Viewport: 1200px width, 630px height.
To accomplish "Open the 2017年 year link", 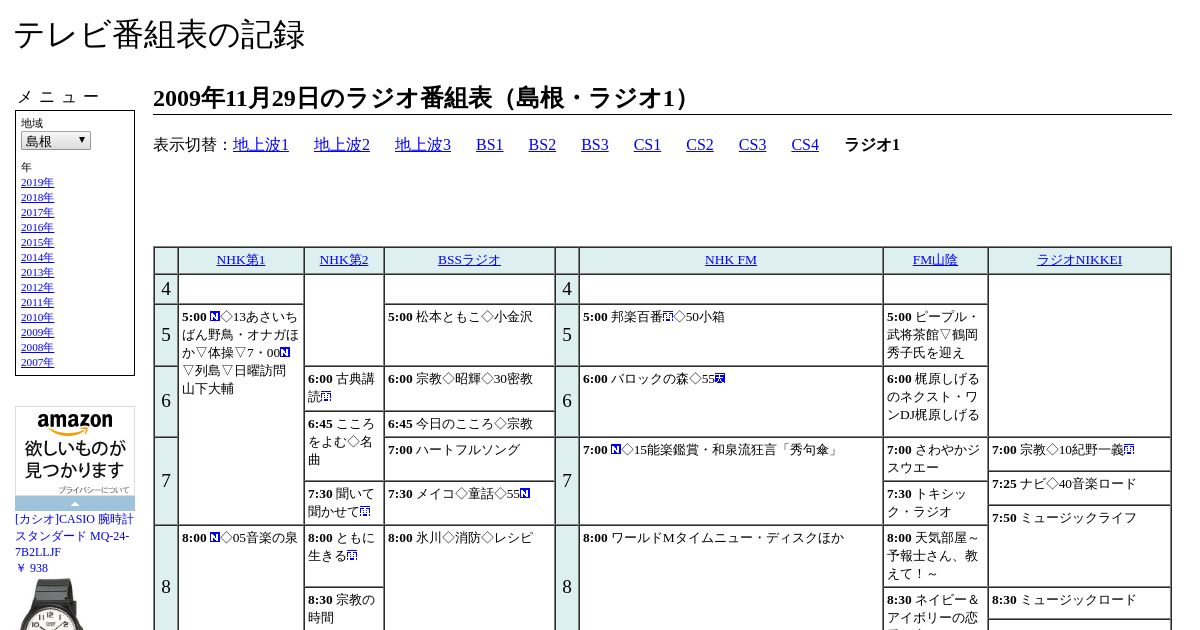I will click(37, 212).
